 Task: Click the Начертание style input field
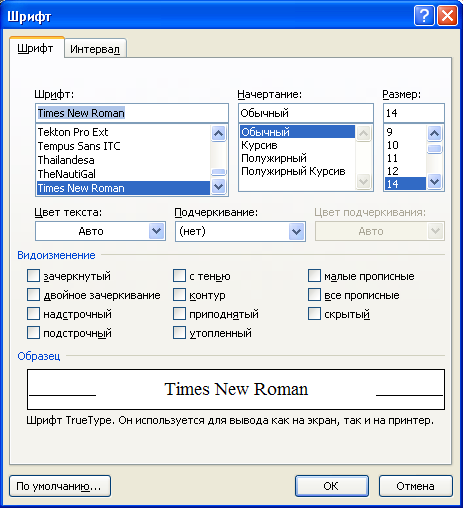tap(306, 113)
